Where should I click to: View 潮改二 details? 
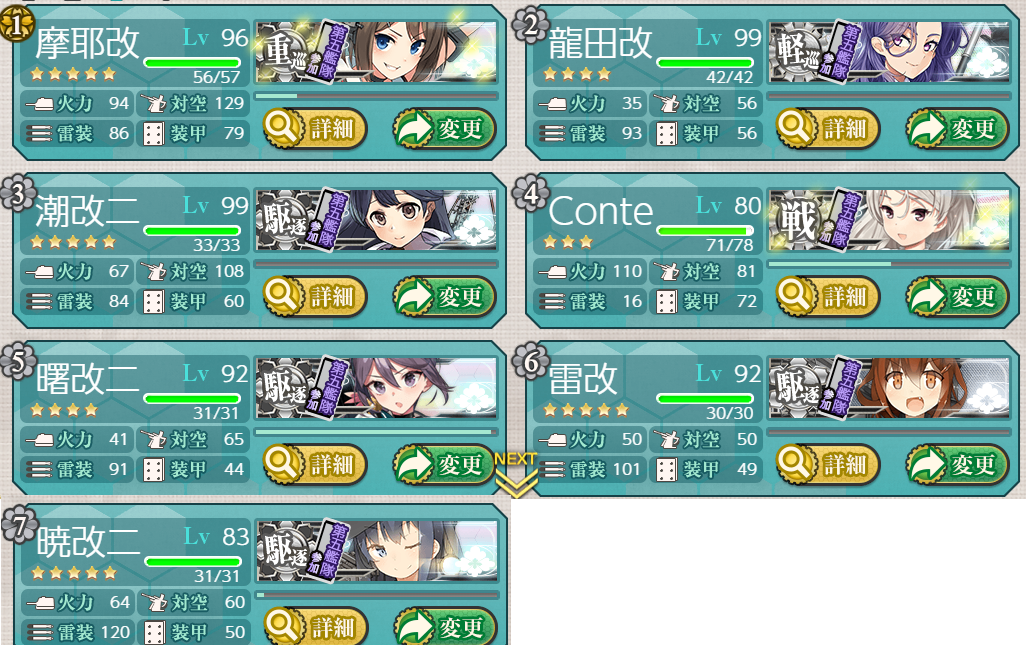tap(315, 296)
